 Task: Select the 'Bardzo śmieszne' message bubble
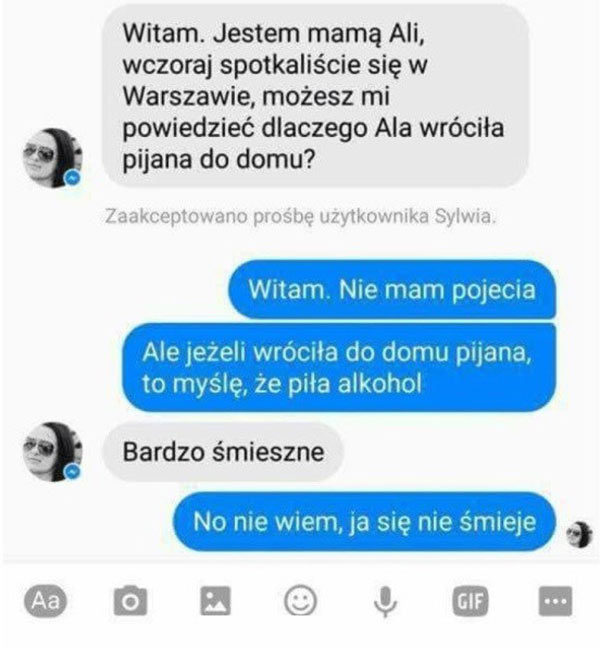tap(223, 452)
